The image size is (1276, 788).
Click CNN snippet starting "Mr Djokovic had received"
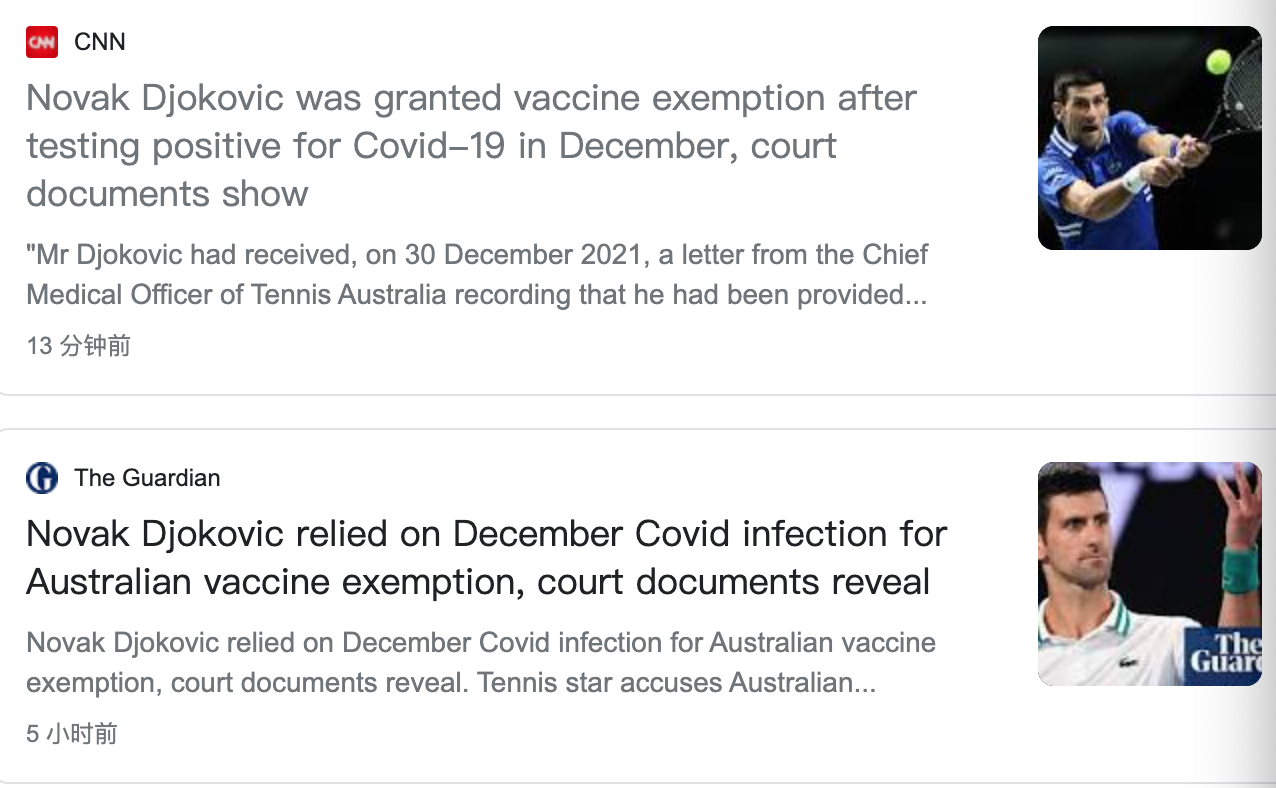click(477, 274)
